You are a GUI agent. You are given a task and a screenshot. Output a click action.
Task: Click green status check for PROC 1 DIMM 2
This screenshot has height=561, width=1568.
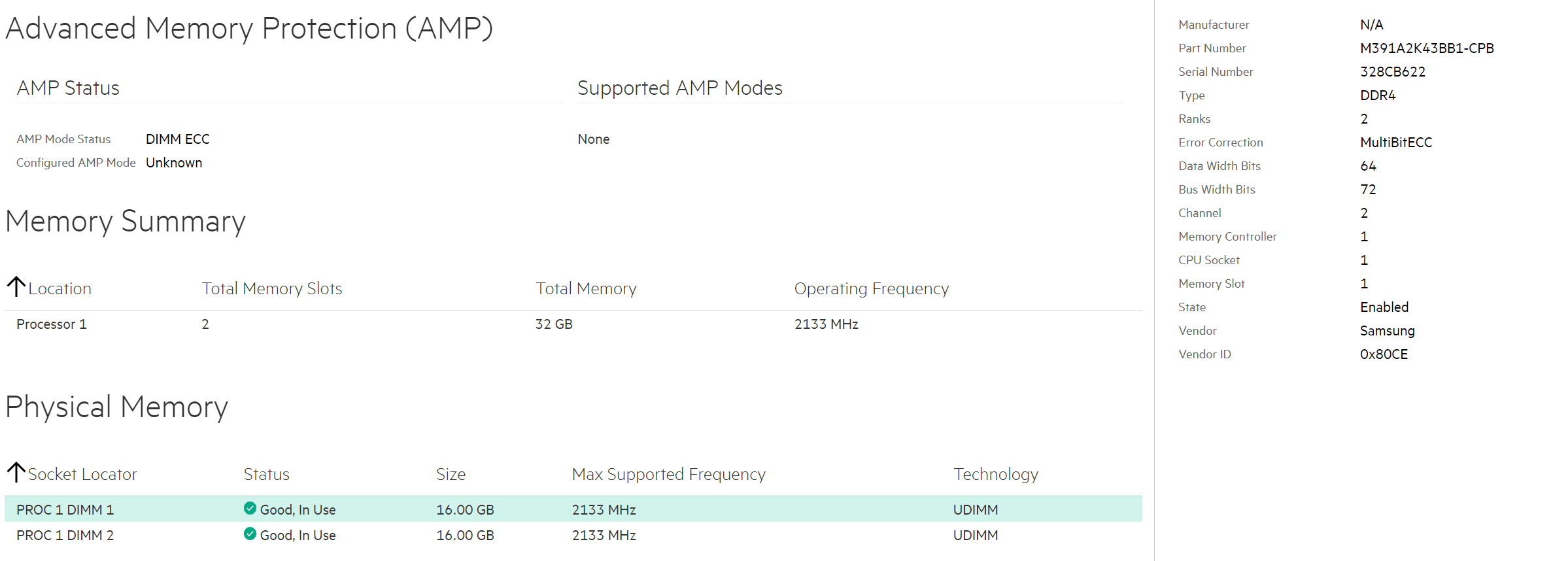click(250, 534)
